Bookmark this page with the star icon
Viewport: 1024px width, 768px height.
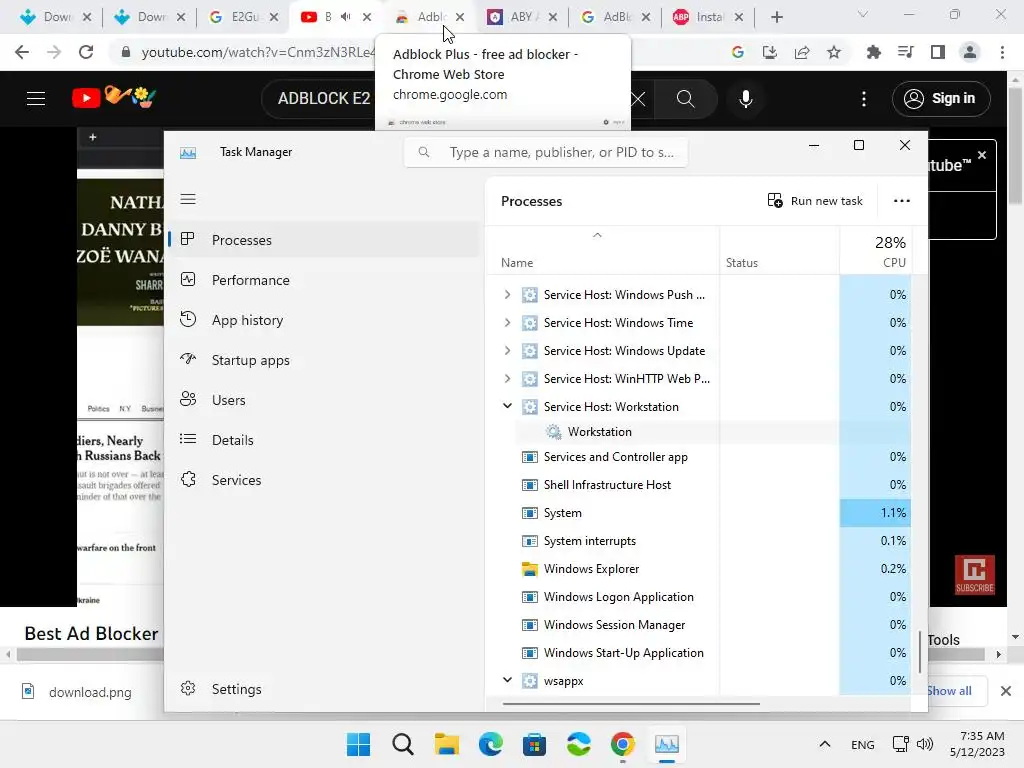click(x=834, y=52)
